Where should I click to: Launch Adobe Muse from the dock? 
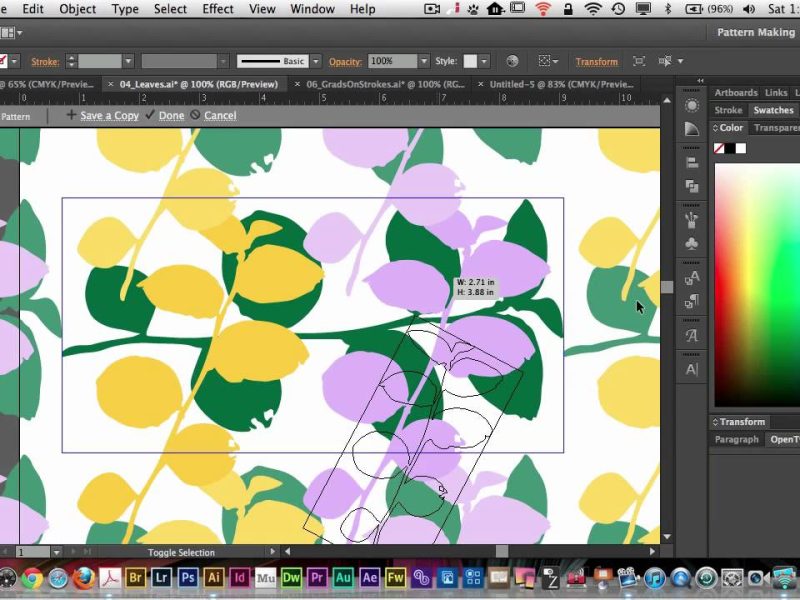click(x=265, y=578)
